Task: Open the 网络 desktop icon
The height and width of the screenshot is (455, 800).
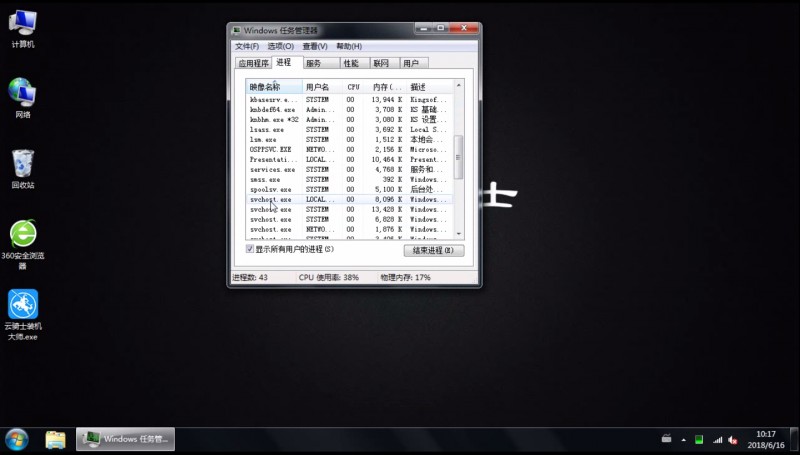Action: pyautogui.click(x=23, y=98)
